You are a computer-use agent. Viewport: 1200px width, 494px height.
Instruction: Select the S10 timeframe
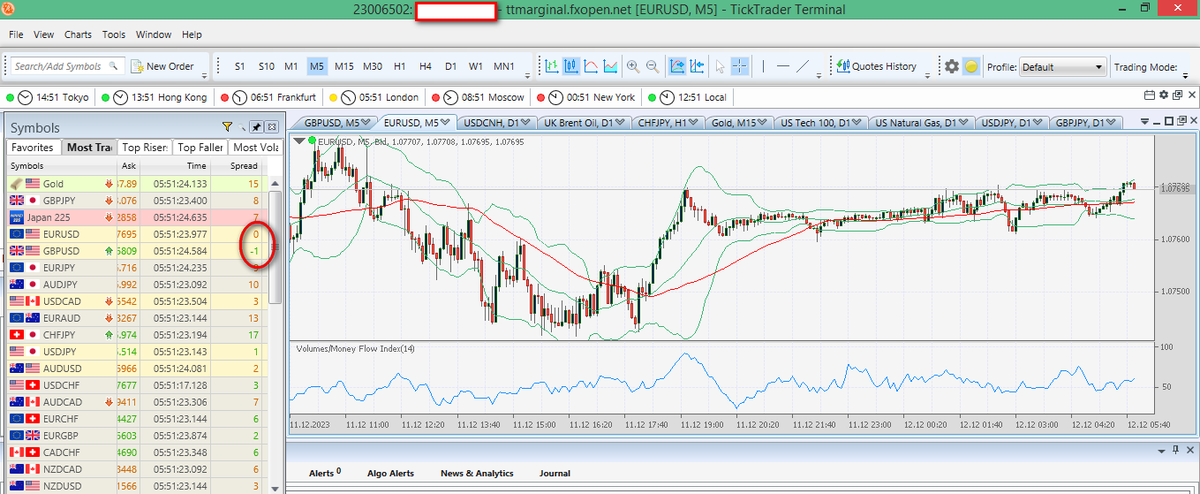point(266,66)
